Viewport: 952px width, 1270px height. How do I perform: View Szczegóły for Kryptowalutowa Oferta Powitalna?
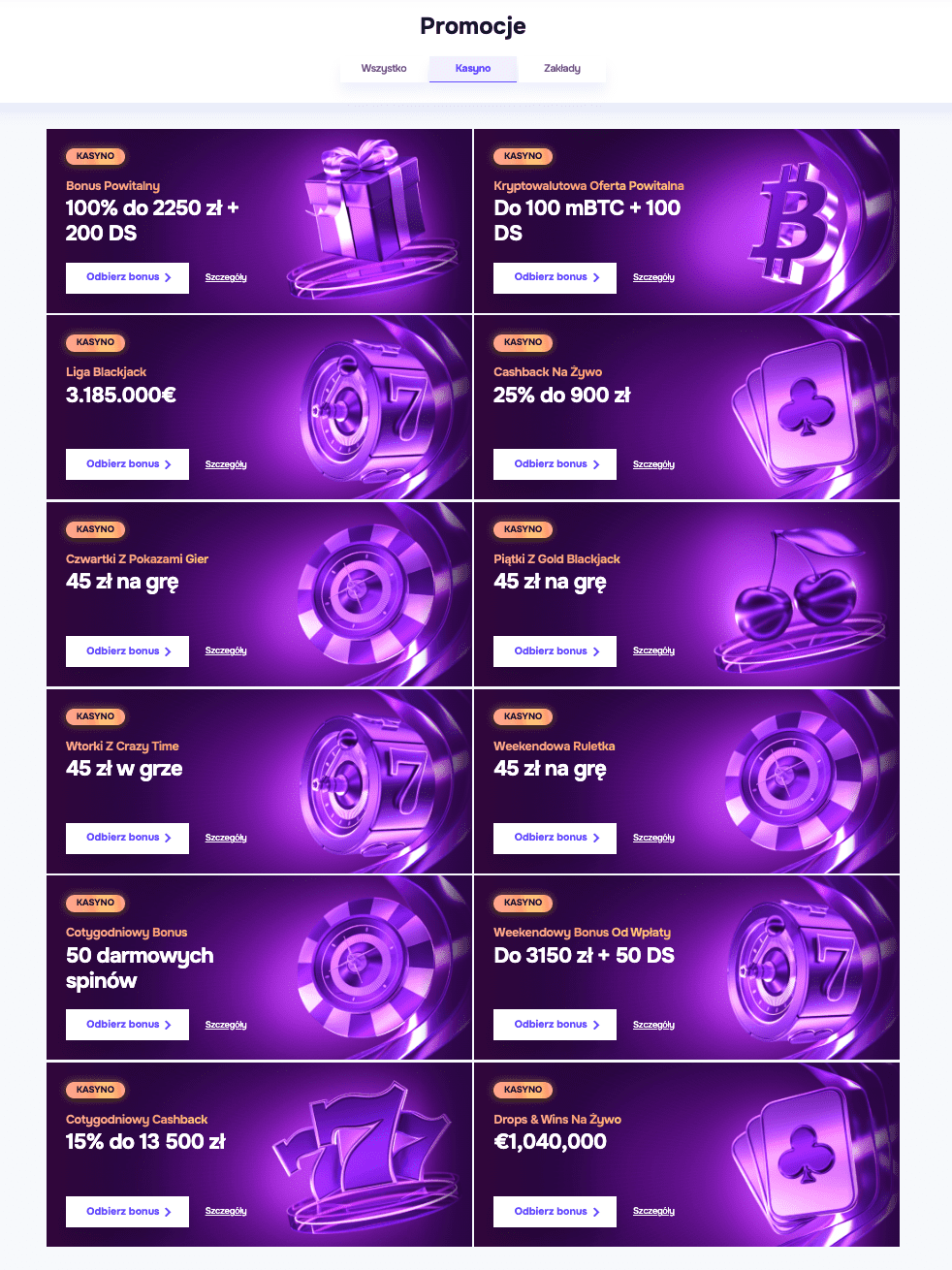click(653, 277)
